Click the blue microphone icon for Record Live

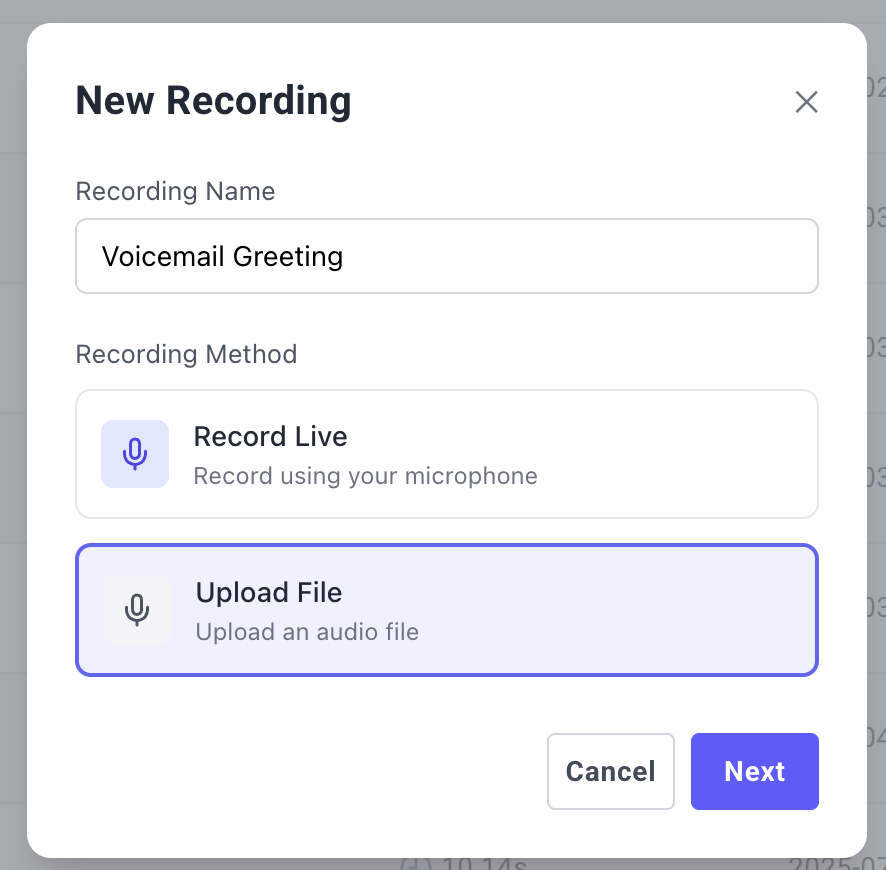tap(135, 454)
